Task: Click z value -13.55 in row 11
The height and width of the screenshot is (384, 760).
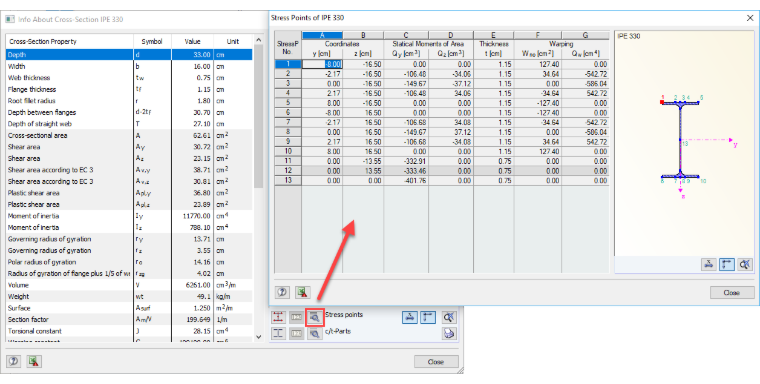Action: (x=364, y=161)
